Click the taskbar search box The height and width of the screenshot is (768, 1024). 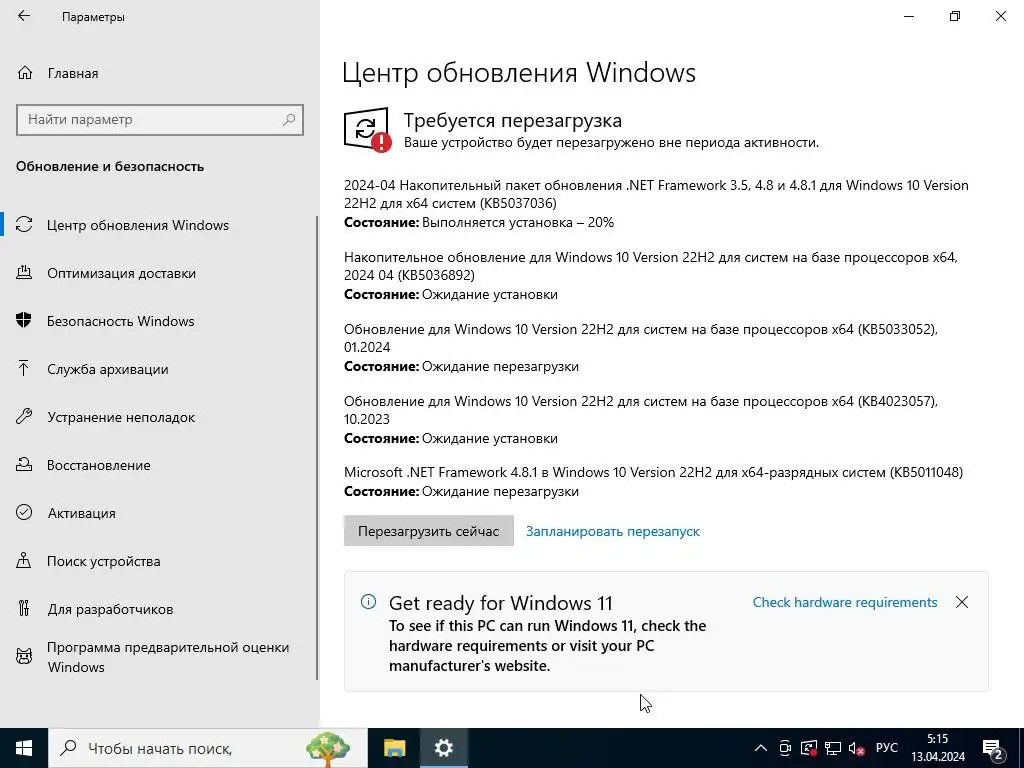pyautogui.click(x=208, y=748)
